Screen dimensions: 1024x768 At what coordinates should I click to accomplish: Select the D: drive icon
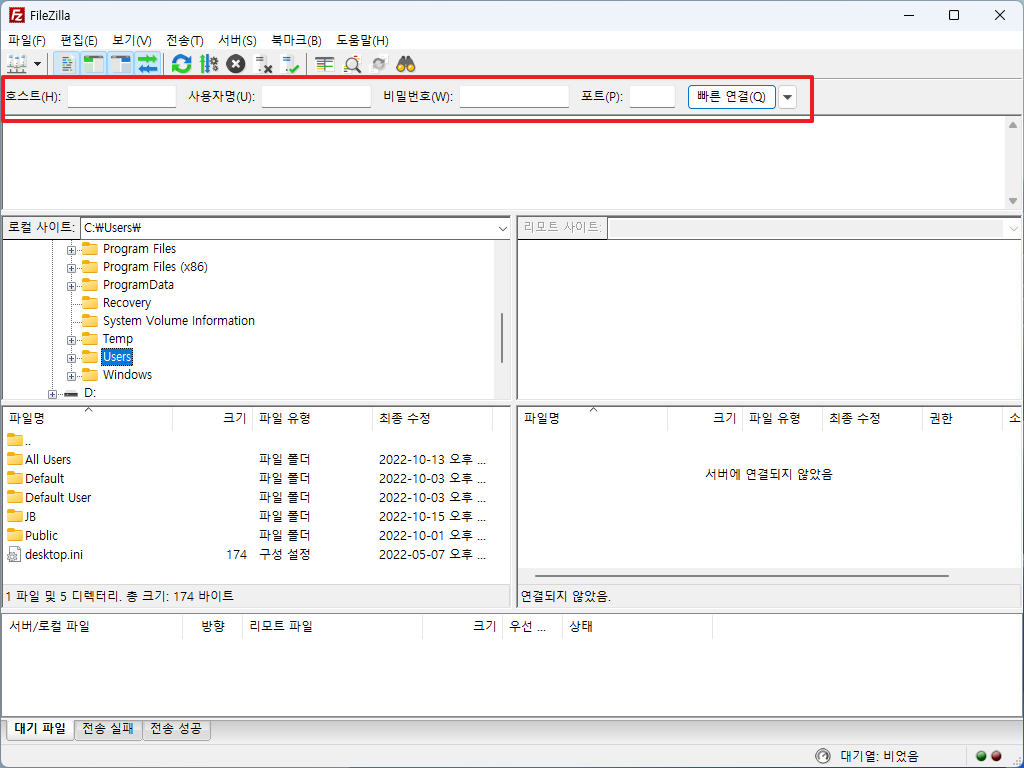click(71, 393)
